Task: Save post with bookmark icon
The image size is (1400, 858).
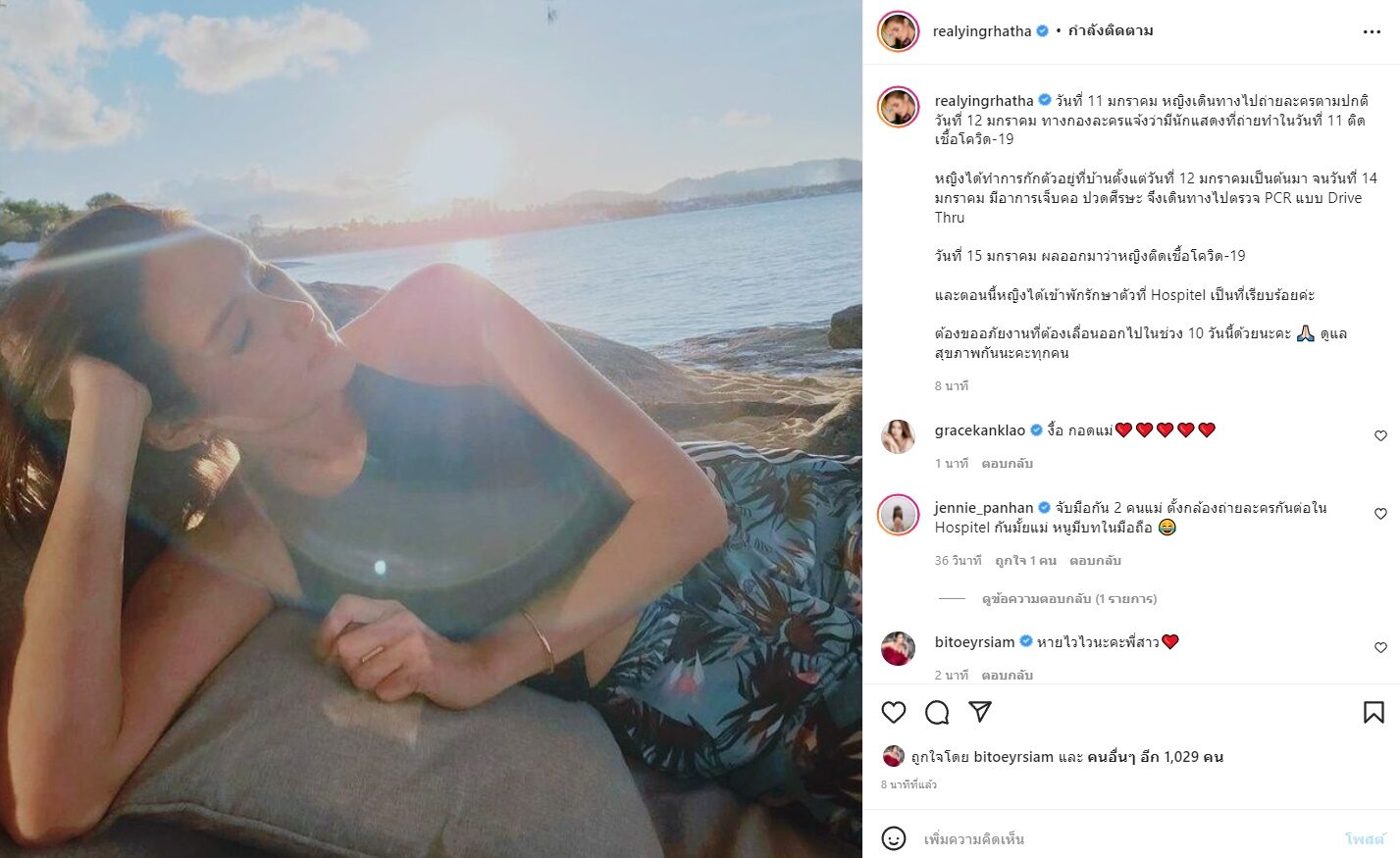Action: [1374, 712]
